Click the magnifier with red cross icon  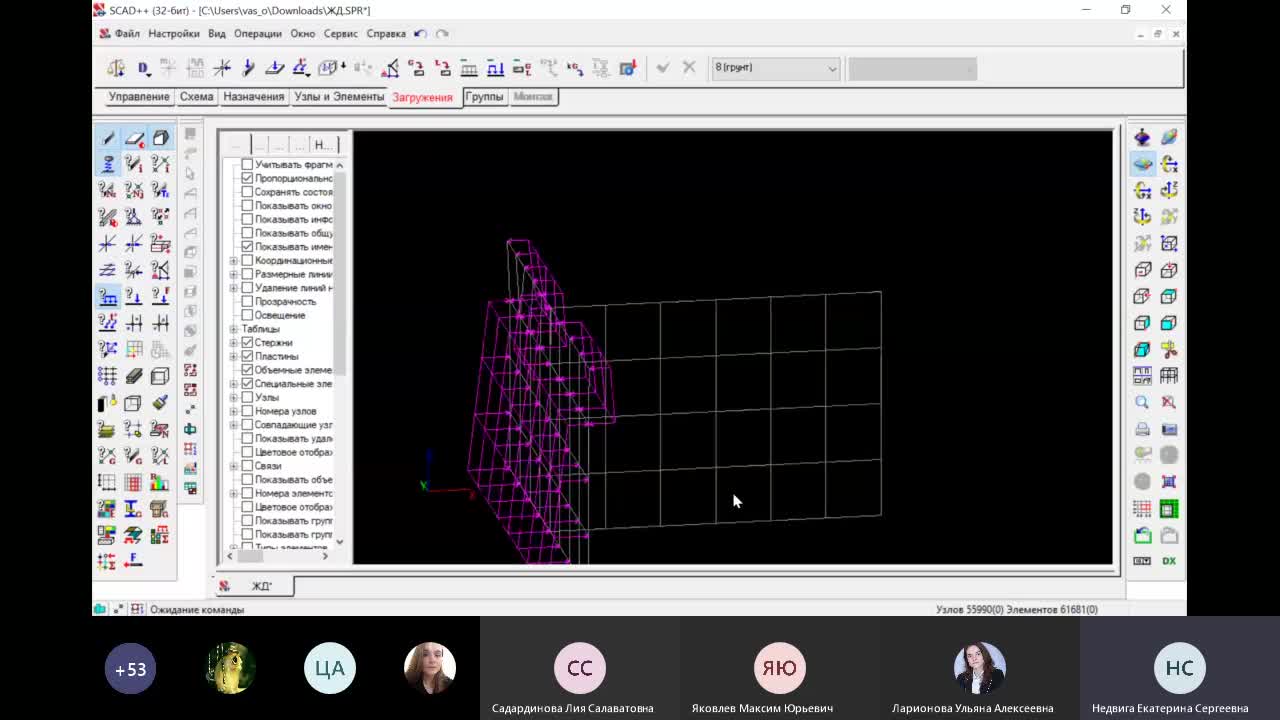pos(1169,402)
